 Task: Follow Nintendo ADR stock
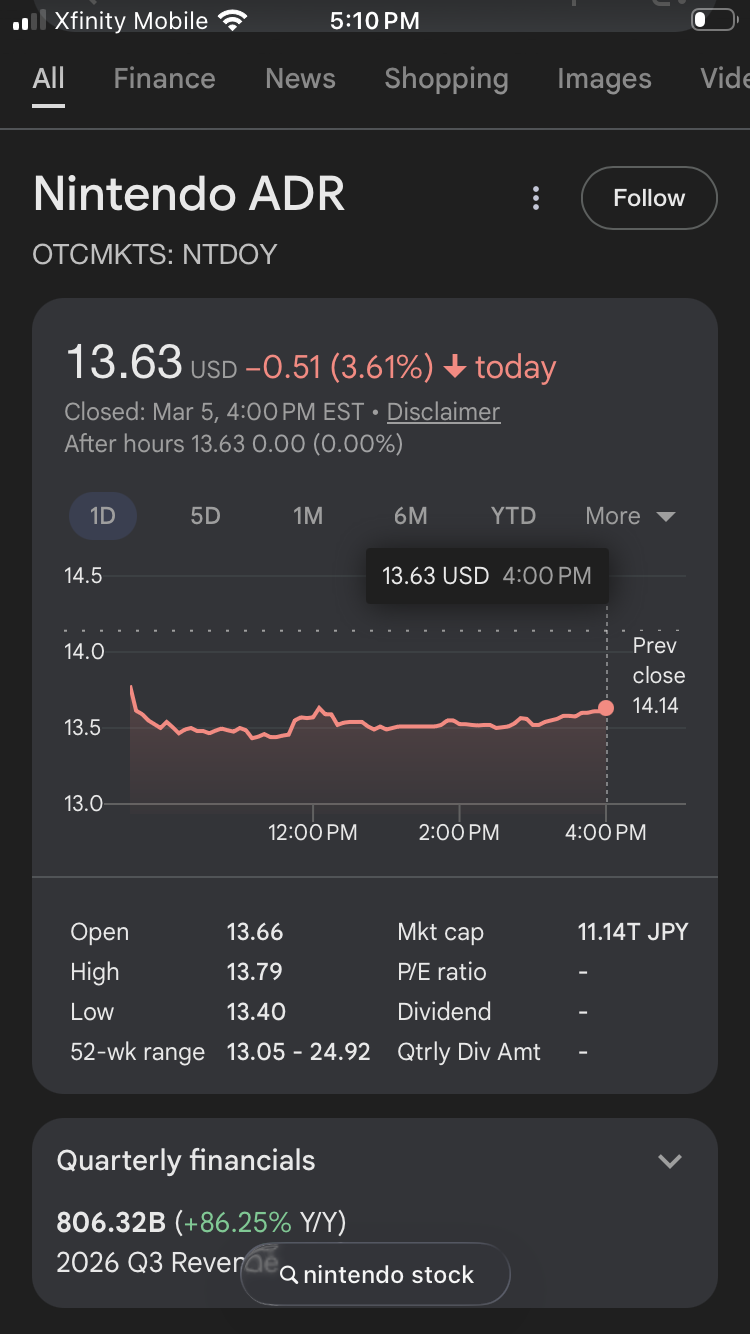pyautogui.click(x=649, y=198)
